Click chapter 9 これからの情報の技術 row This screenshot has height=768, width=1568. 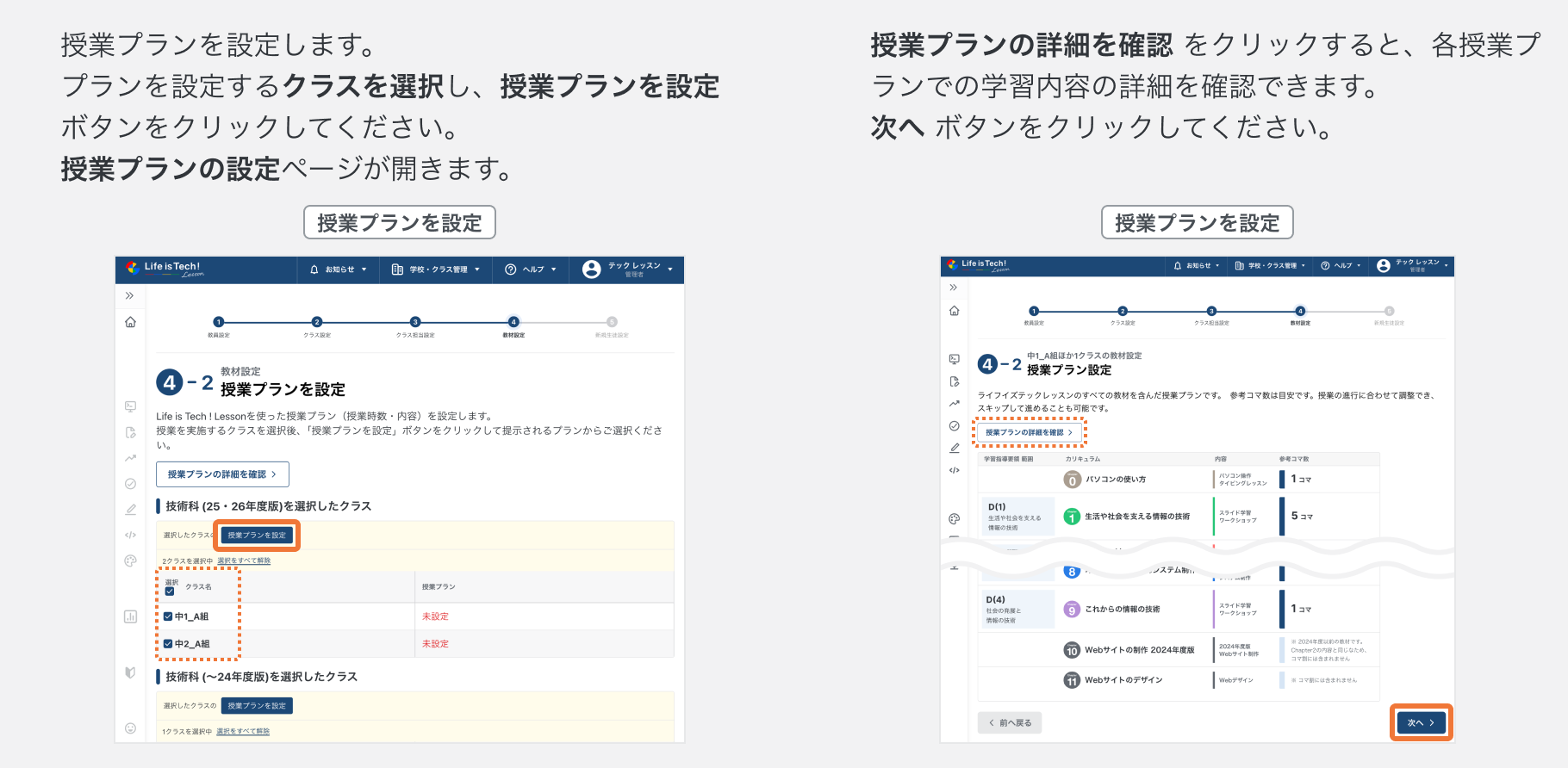[x=1179, y=610]
